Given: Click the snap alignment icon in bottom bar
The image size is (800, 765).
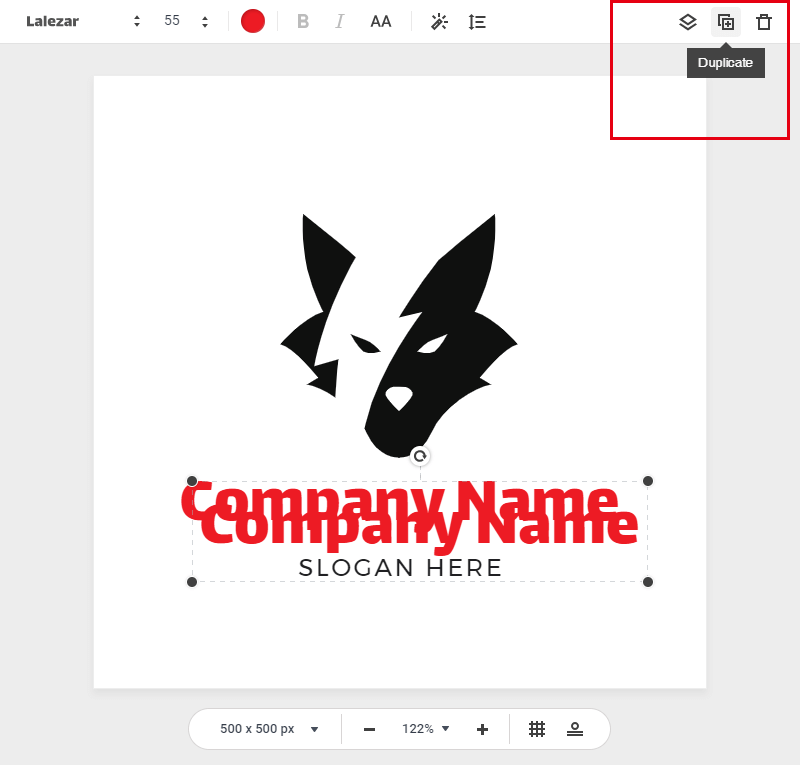Looking at the screenshot, I should [x=575, y=729].
